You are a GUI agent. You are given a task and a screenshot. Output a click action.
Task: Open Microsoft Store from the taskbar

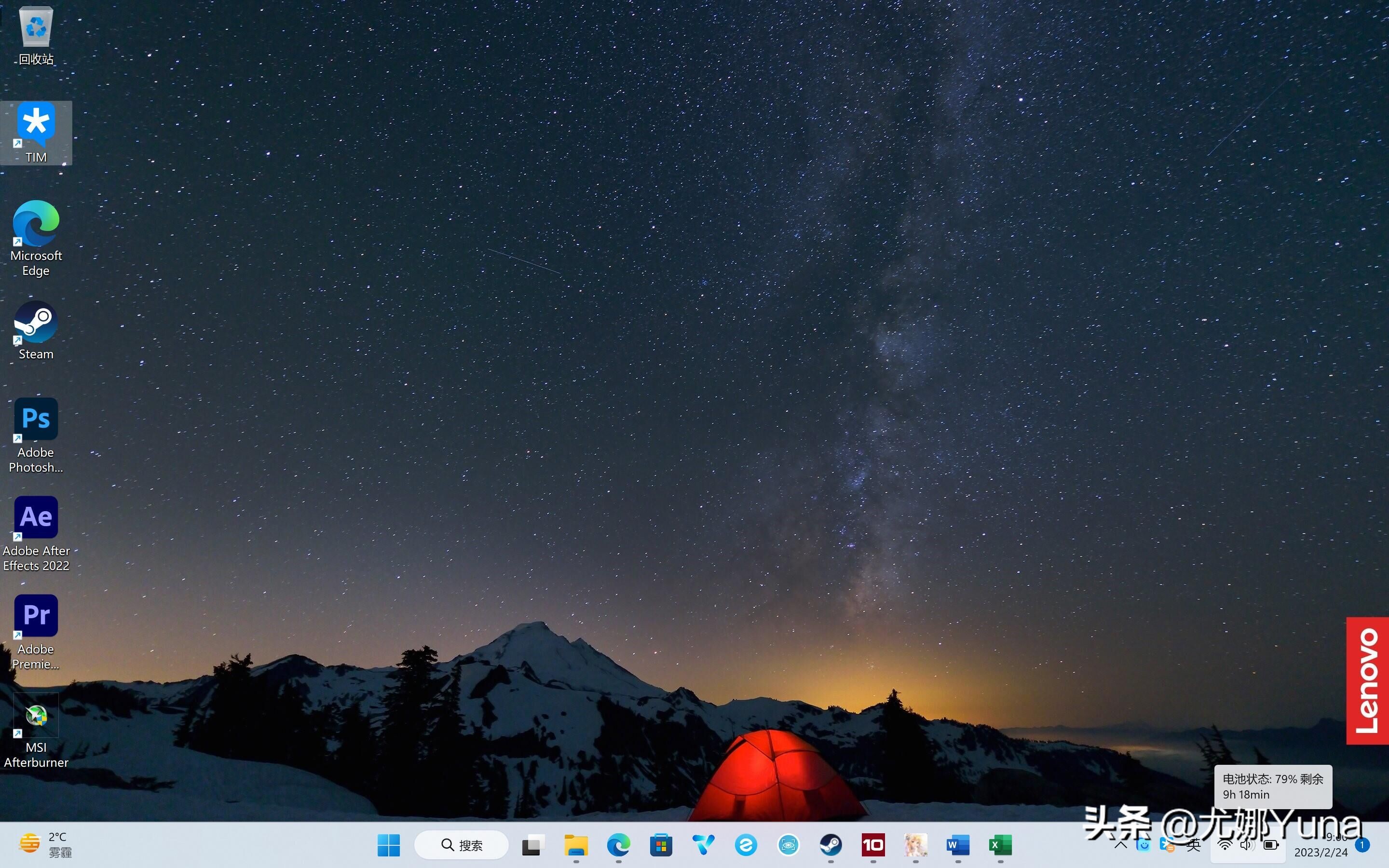click(x=661, y=845)
